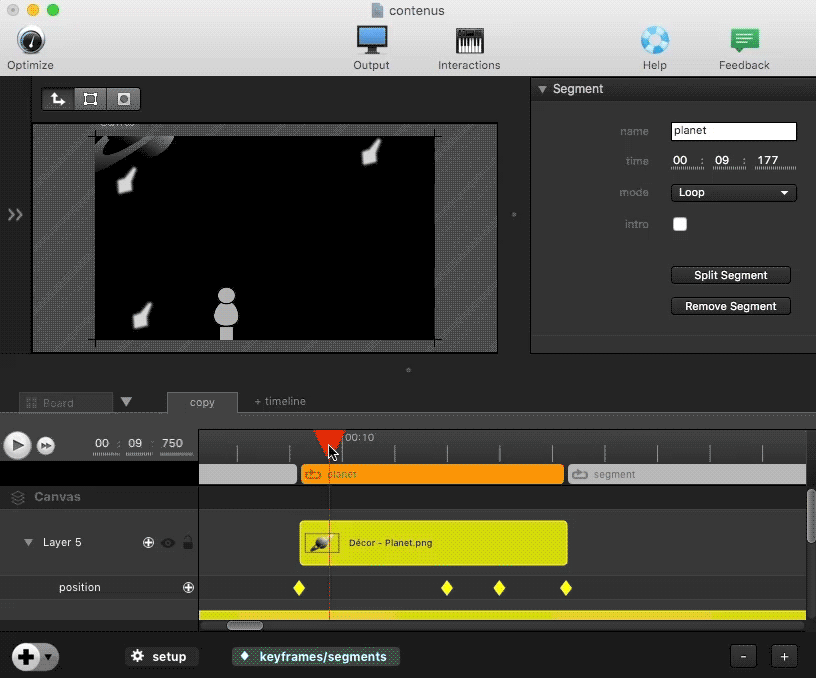Click the fast-forward playback icon
This screenshot has height=678, width=816.
[46, 446]
